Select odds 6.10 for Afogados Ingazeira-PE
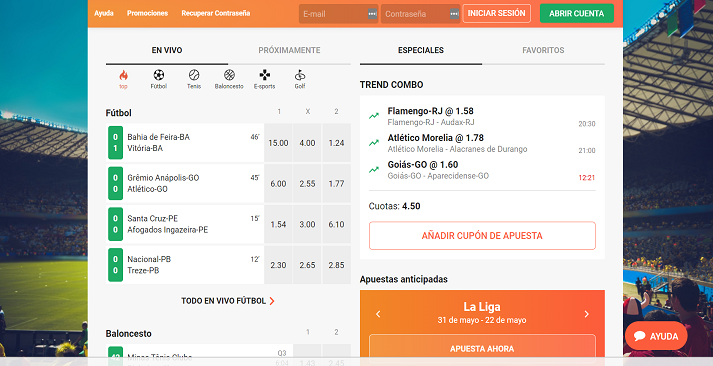This screenshot has height=366, width=713. (x=336, y=224)
